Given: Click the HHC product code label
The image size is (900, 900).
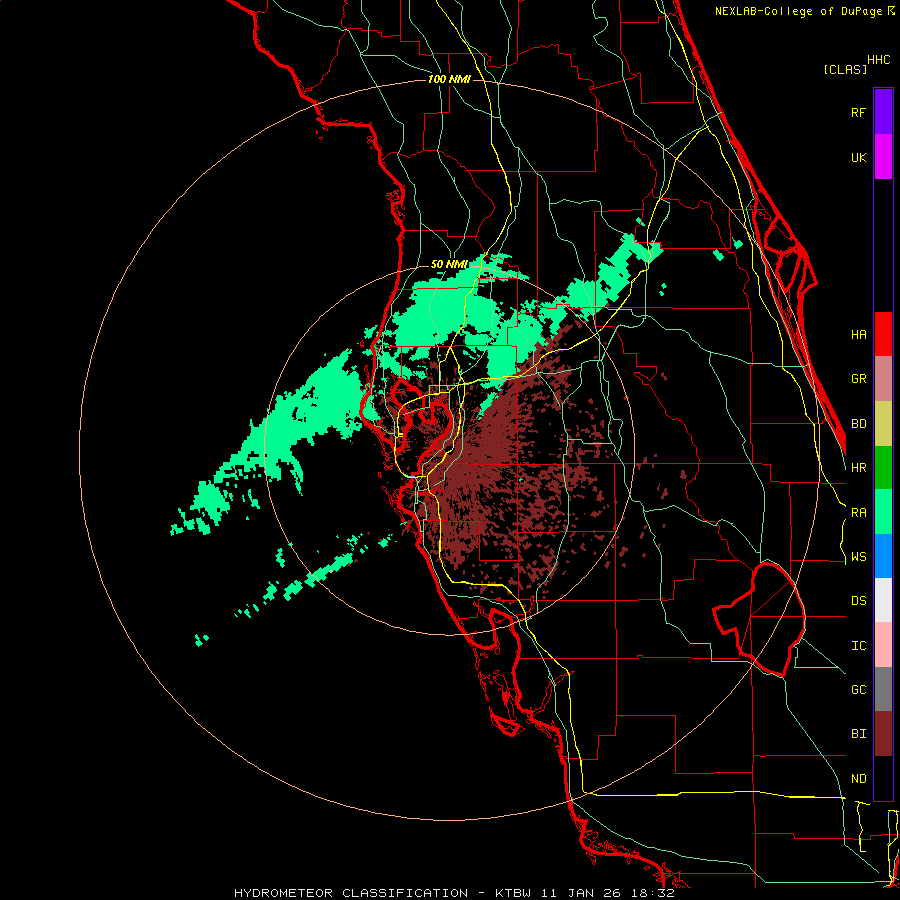Looking at the screenshot, I should [879, 60].
